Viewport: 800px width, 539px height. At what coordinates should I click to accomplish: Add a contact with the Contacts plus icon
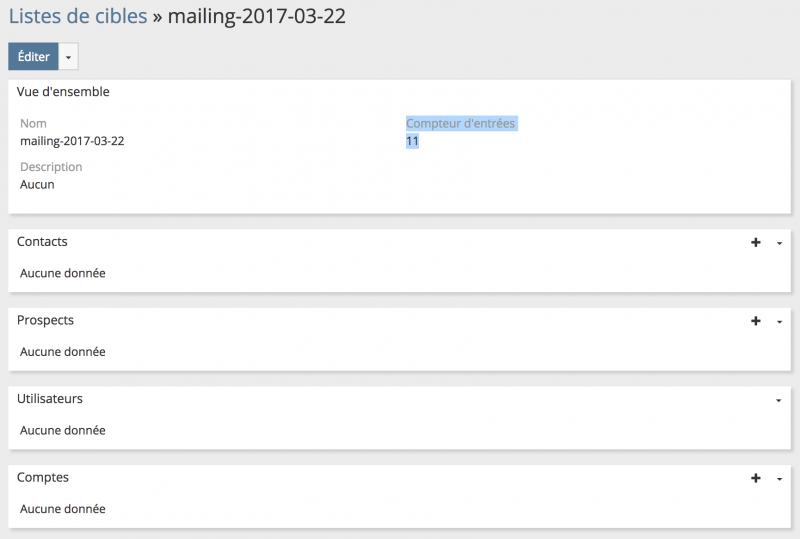tap(756, 243)
